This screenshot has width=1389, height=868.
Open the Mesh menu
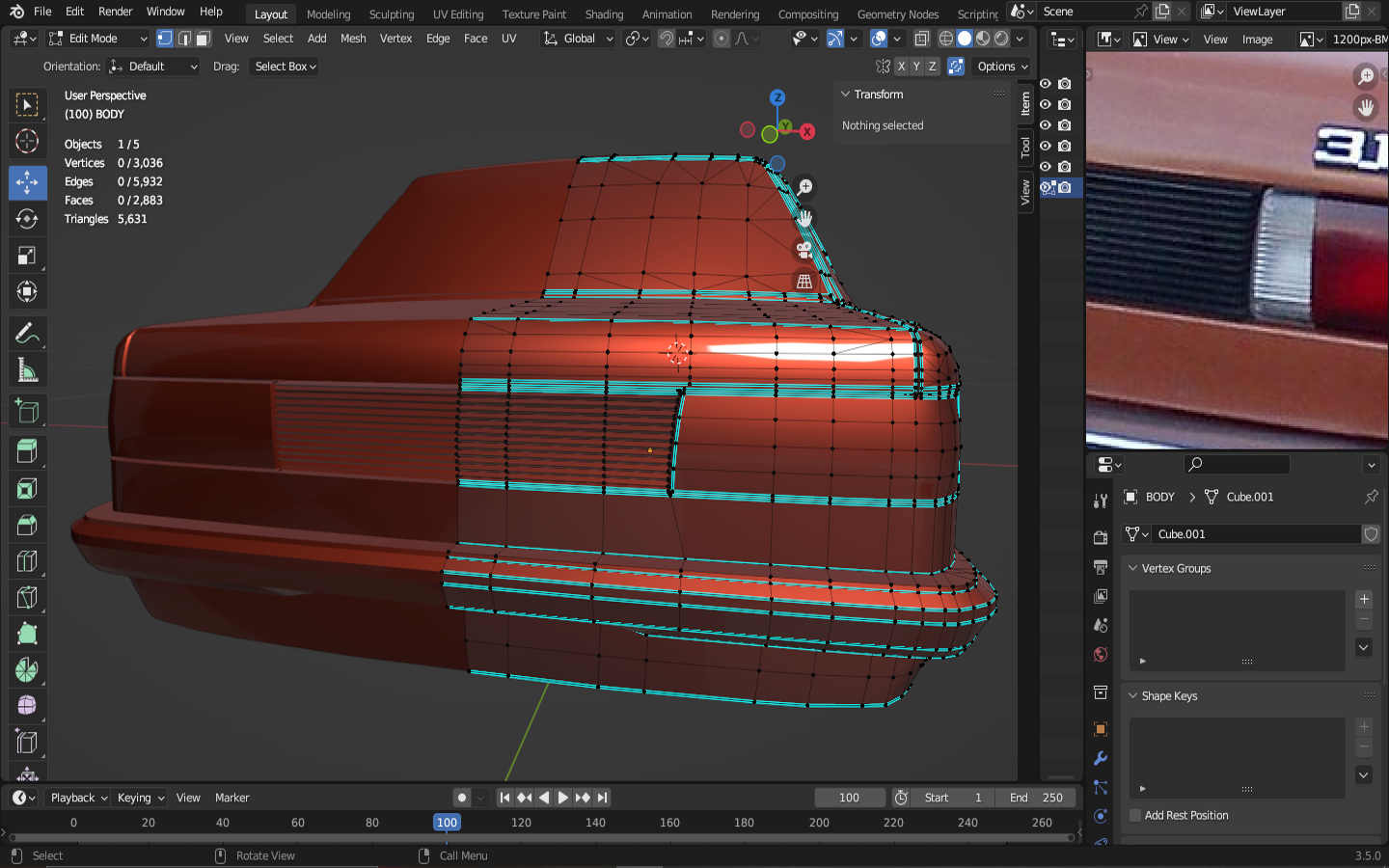(x=353, y=39)
